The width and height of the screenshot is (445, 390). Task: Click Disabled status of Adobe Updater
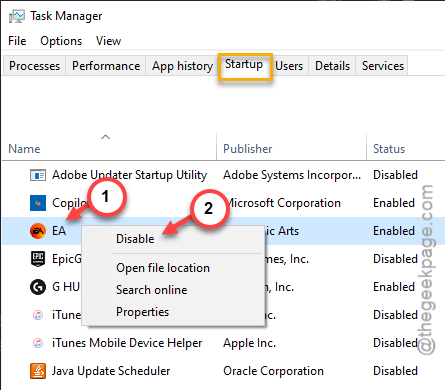tap(395, 175)
